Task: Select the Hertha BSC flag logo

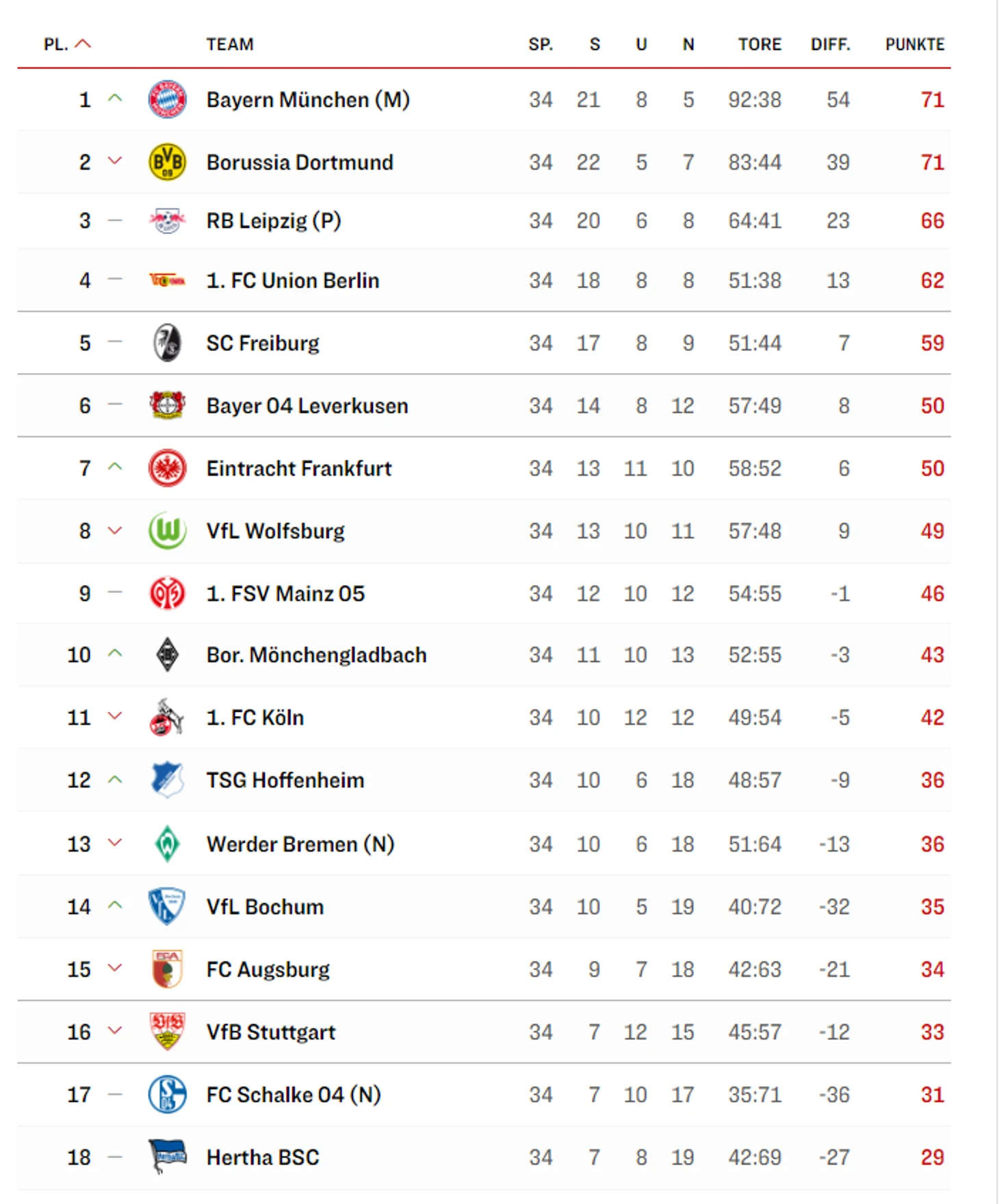Action: (167, 1156)
